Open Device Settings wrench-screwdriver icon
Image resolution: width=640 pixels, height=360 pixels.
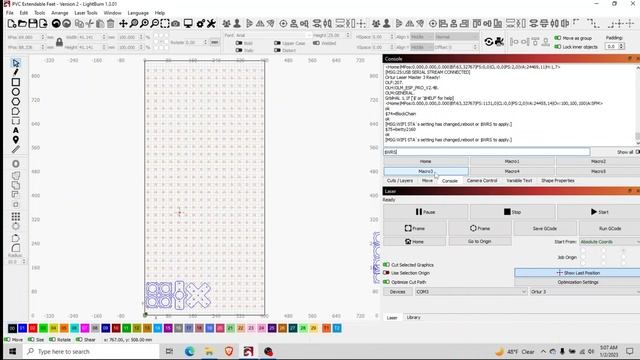coord(211,24)
